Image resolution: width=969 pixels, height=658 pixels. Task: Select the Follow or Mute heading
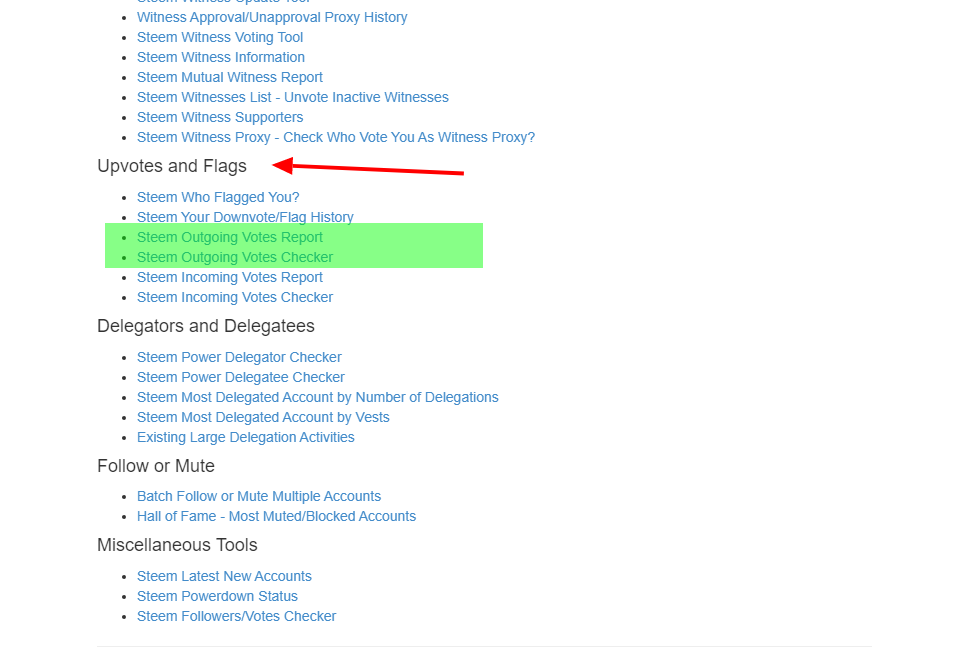pos(156,466)
